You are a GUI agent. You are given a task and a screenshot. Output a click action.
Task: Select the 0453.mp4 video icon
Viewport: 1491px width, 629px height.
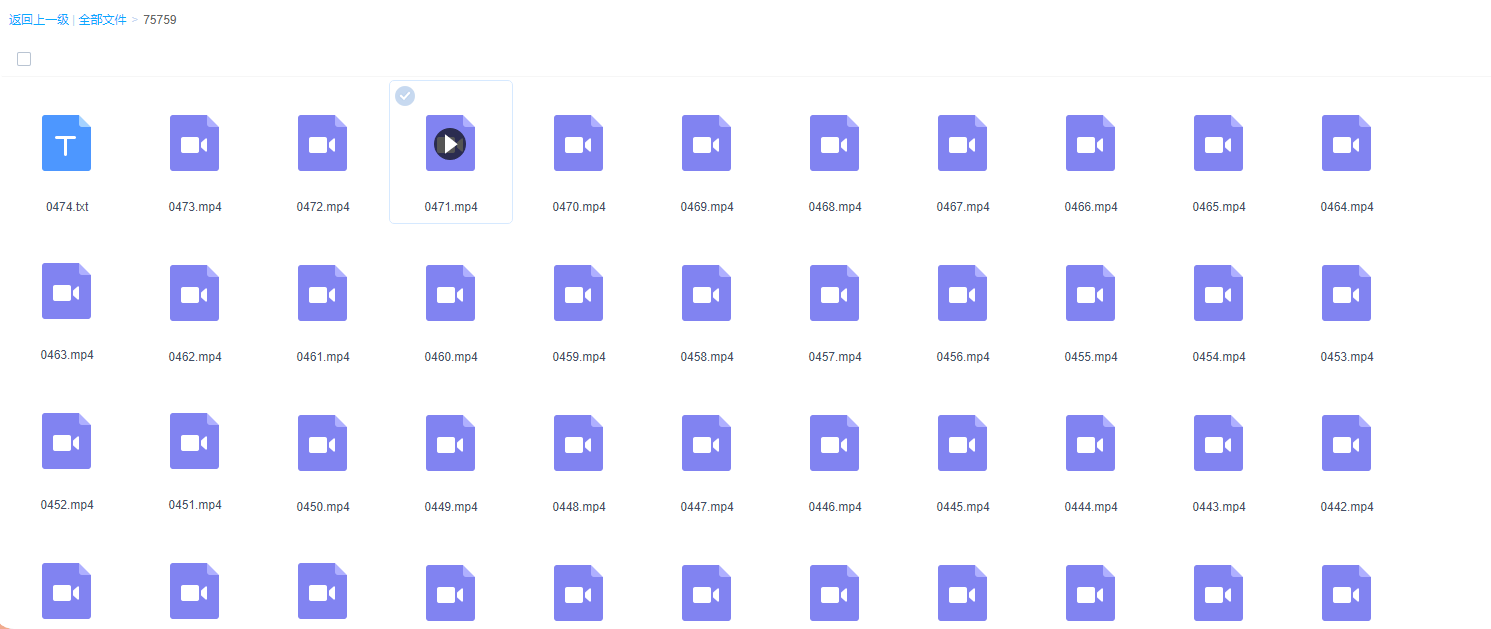click(1346, 293)
